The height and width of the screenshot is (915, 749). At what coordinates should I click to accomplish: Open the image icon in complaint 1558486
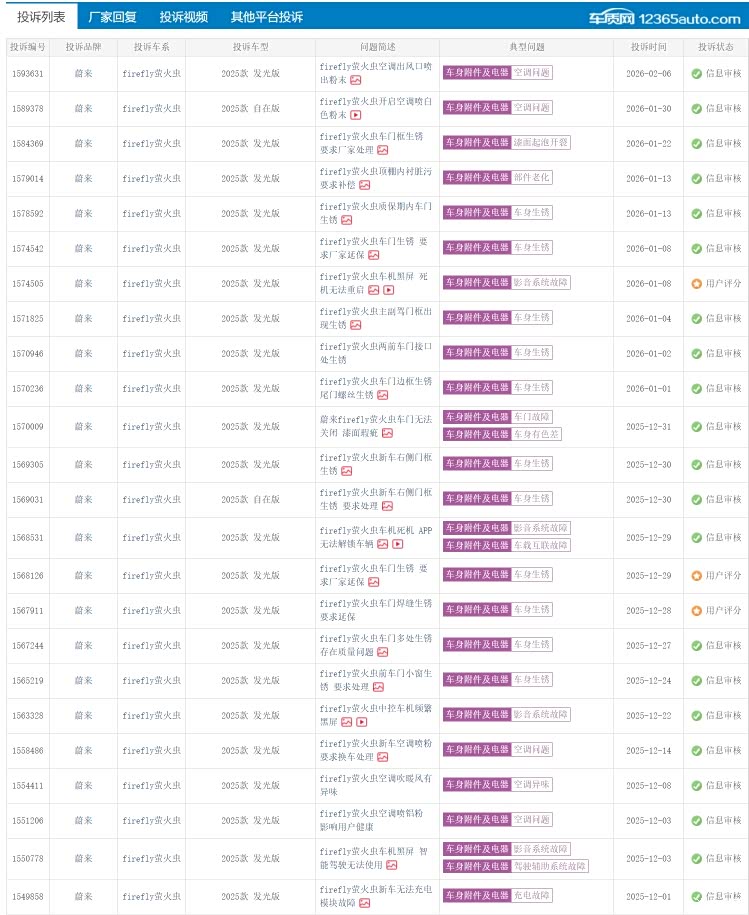(x=383, y=757)
